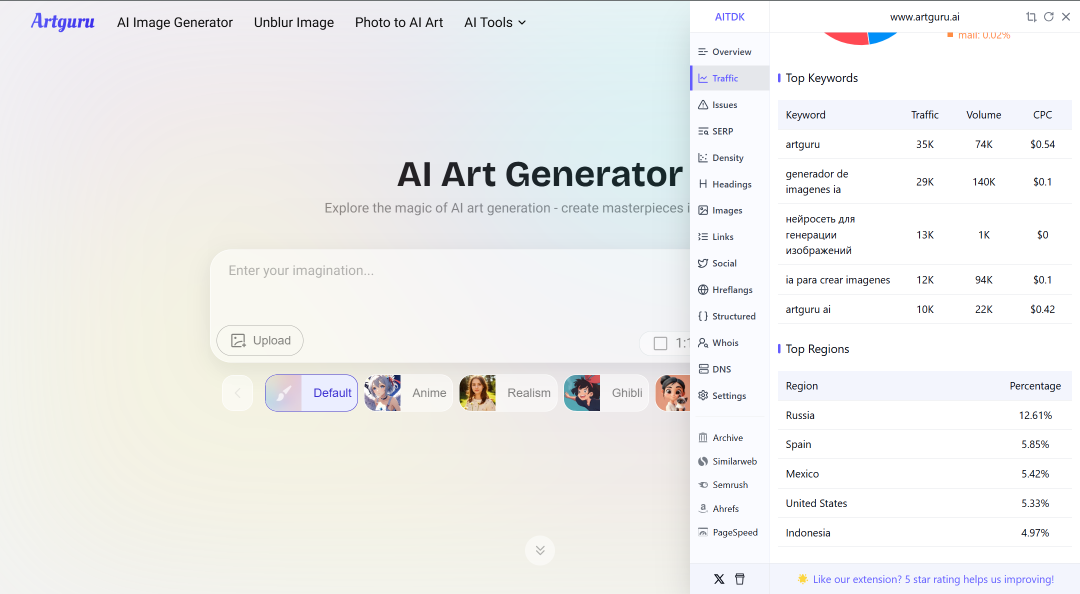This screenshot has height=594, width=1080.
Task: Click the 'artguru ai' keyword
Action: tap(808, 309)
